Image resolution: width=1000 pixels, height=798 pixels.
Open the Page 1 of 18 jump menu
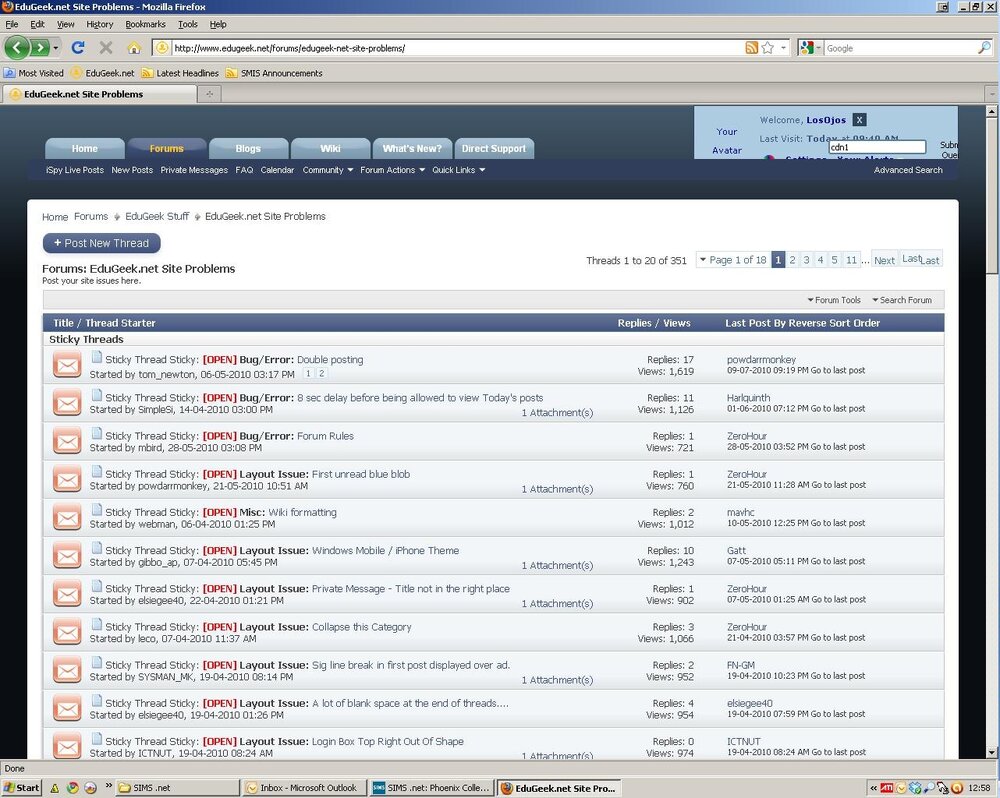733,260
